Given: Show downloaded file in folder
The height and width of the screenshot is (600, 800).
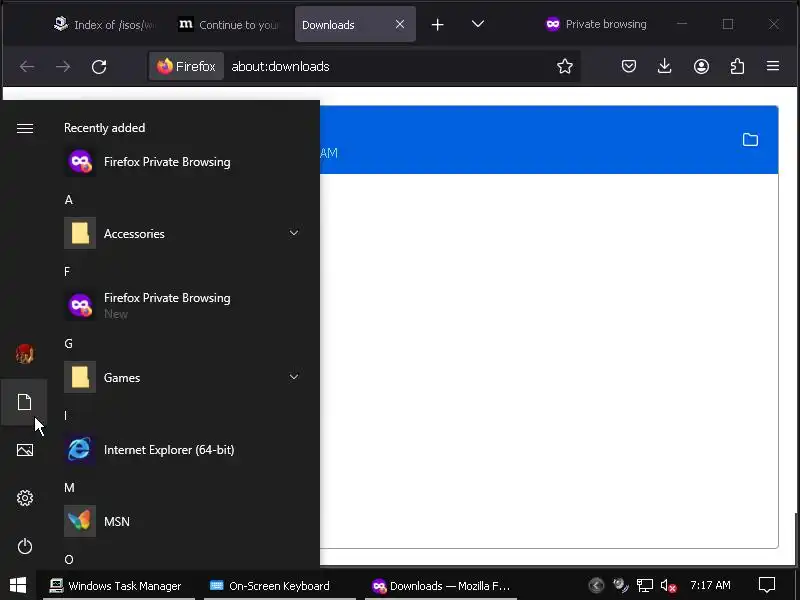Looking at the screenshot, I should tap(750, 140).
